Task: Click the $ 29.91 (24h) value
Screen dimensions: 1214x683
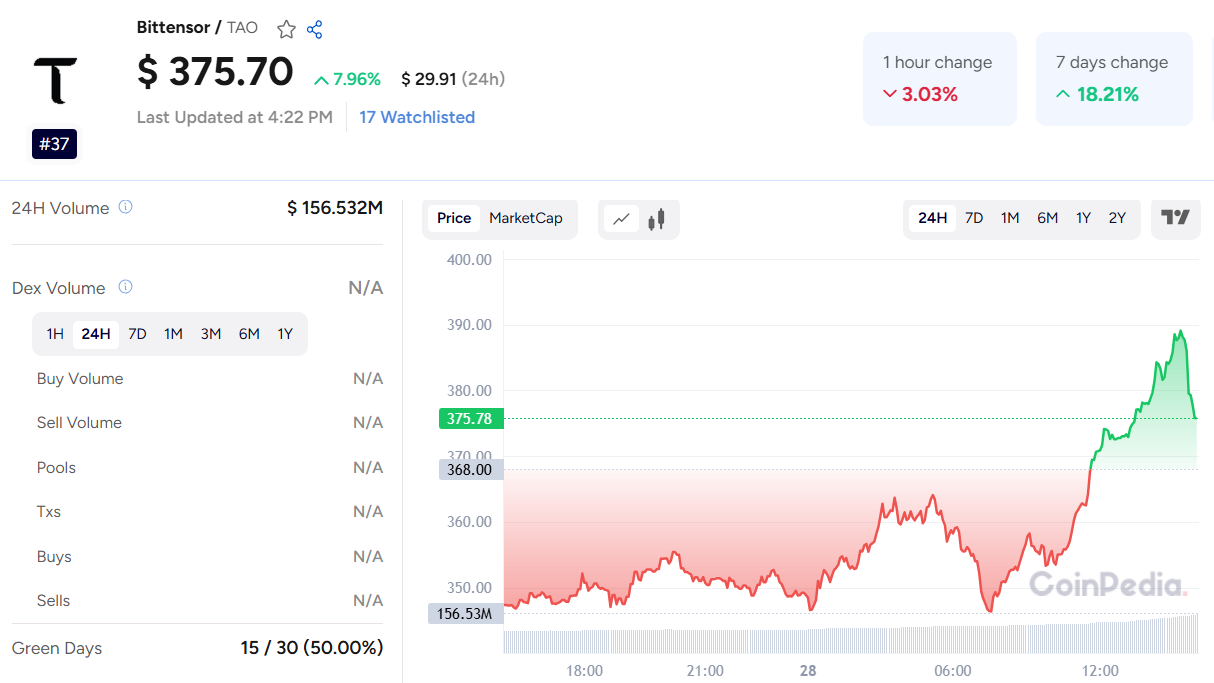Action: [453, 79]
